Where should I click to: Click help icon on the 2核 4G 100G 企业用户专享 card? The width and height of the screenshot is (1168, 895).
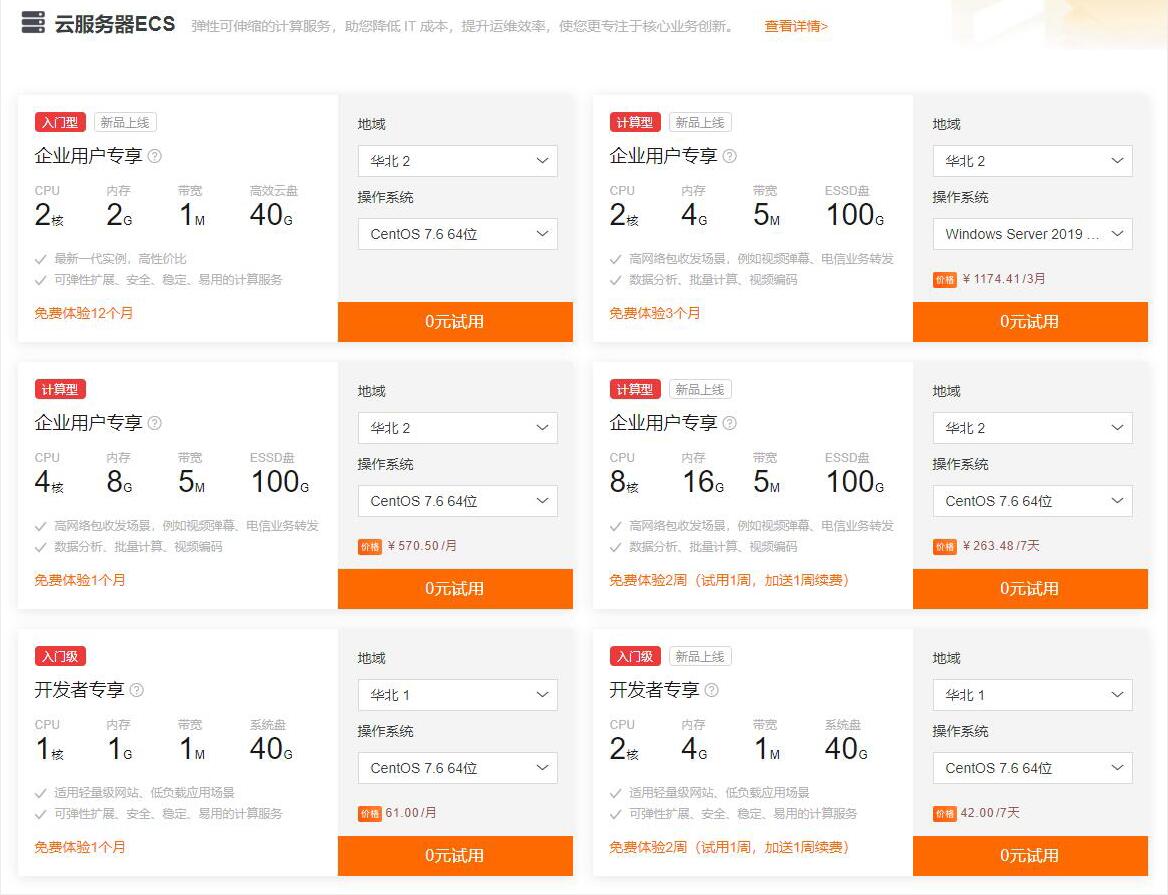[x=729, y=156]
